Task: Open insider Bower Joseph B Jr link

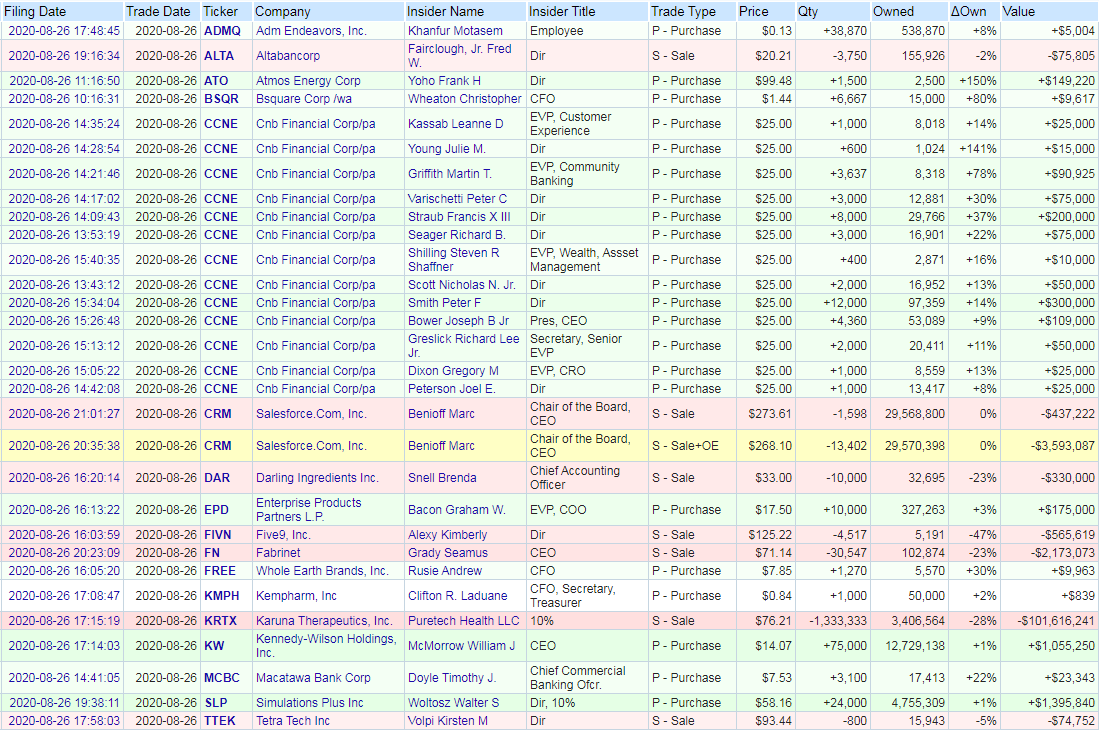Action: click(458, 321)
